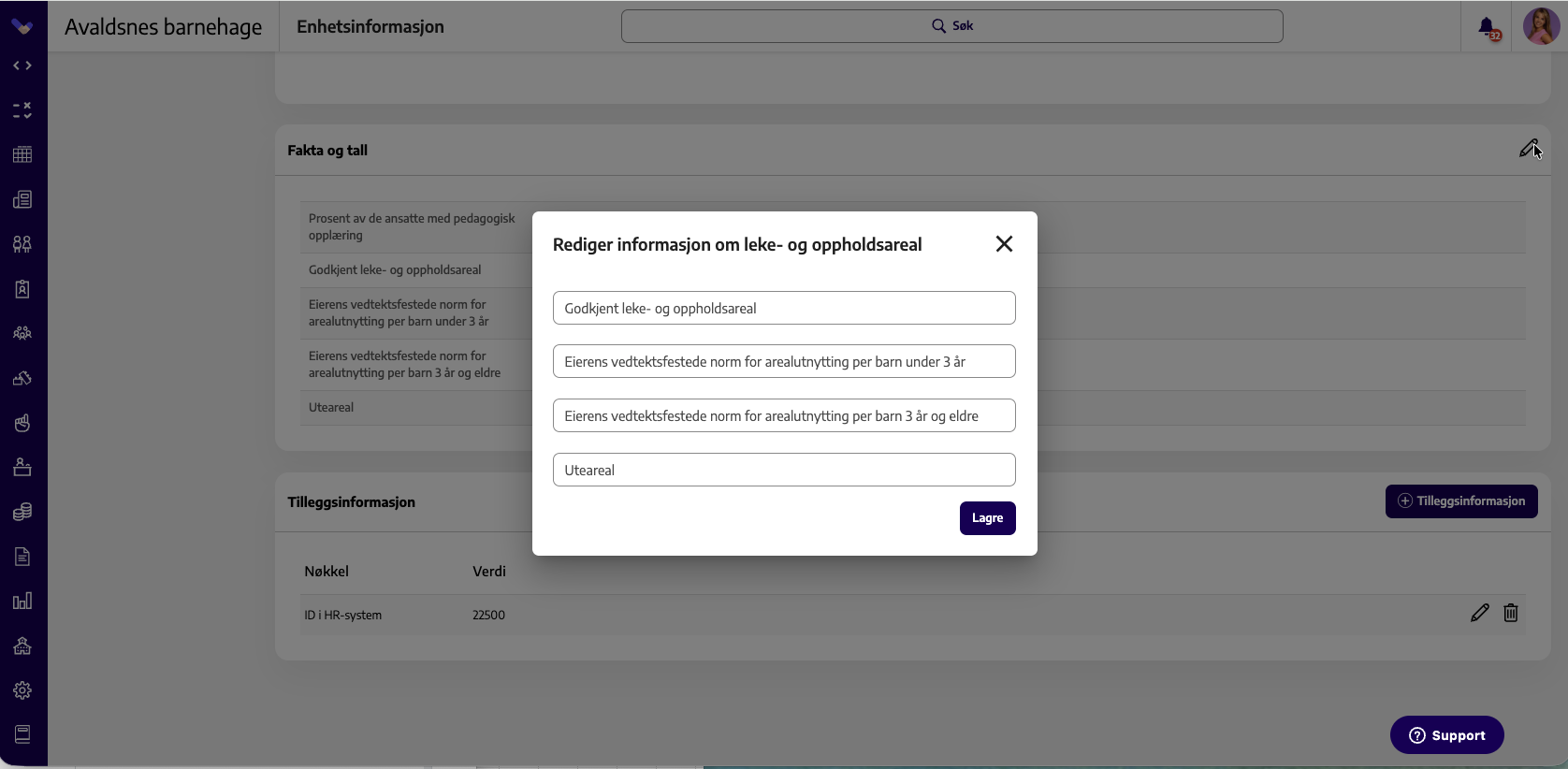The image size is (1568, 769).
Task: Expand the sidebar with the code-brackets icon
Action: [22, 65]
